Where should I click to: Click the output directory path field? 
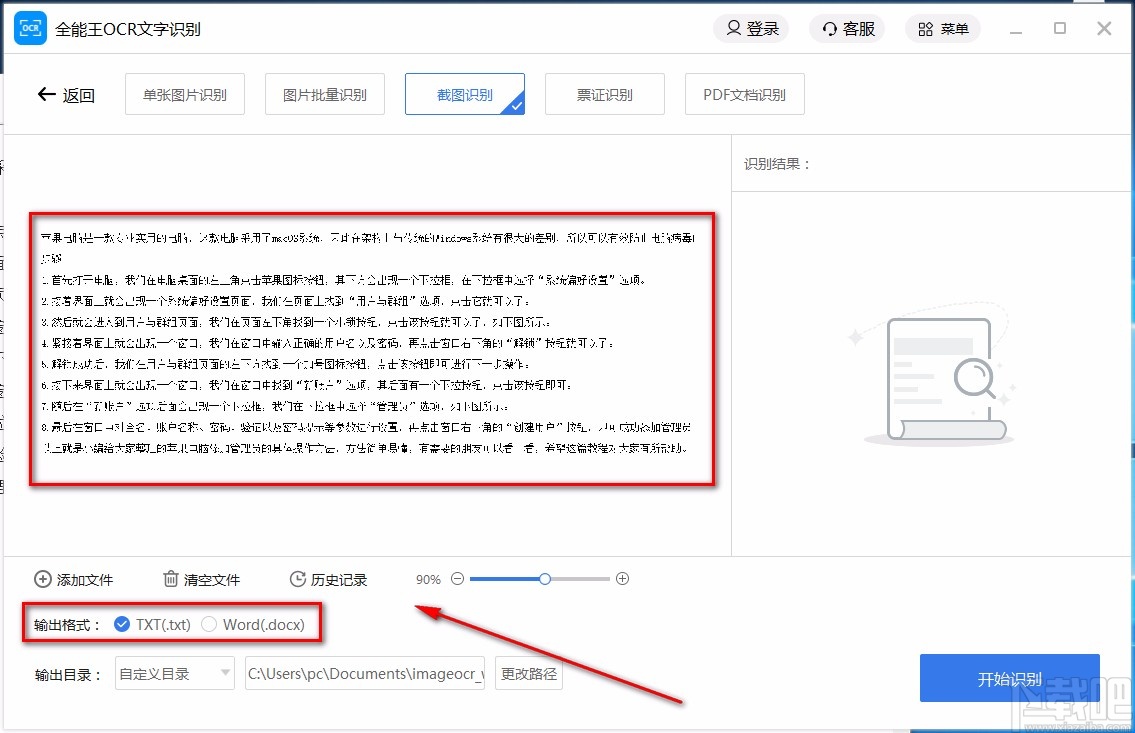tap(364, 673)
